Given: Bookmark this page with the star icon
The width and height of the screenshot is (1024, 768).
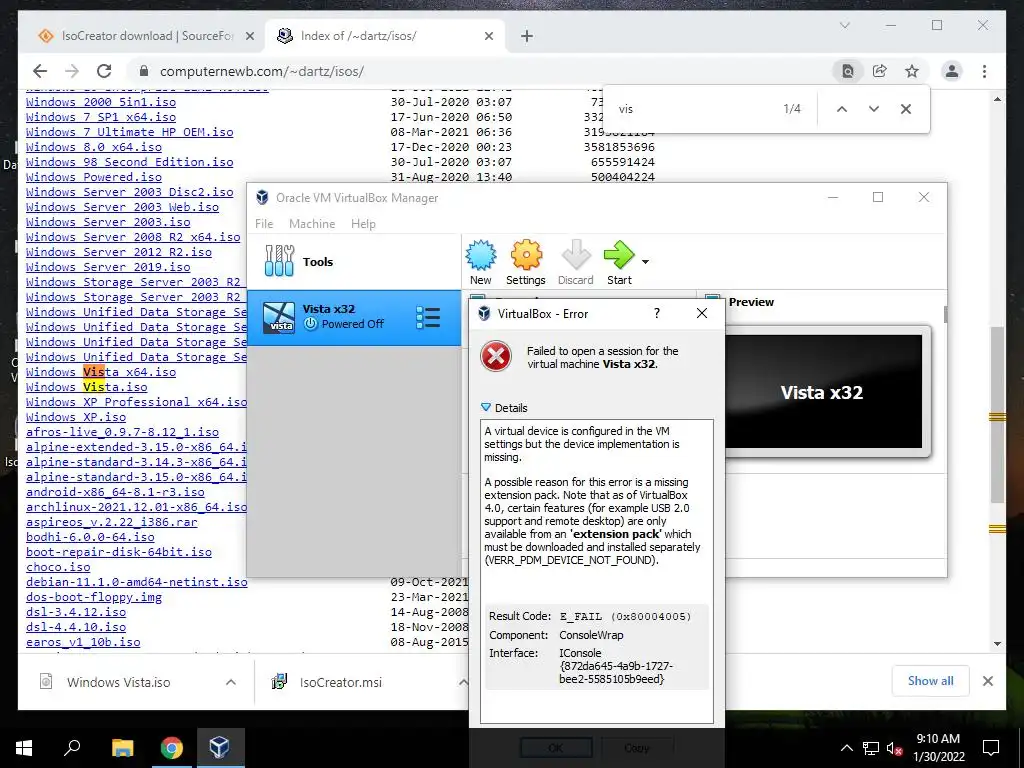Looking at the screenshot, I should [912, 71].
